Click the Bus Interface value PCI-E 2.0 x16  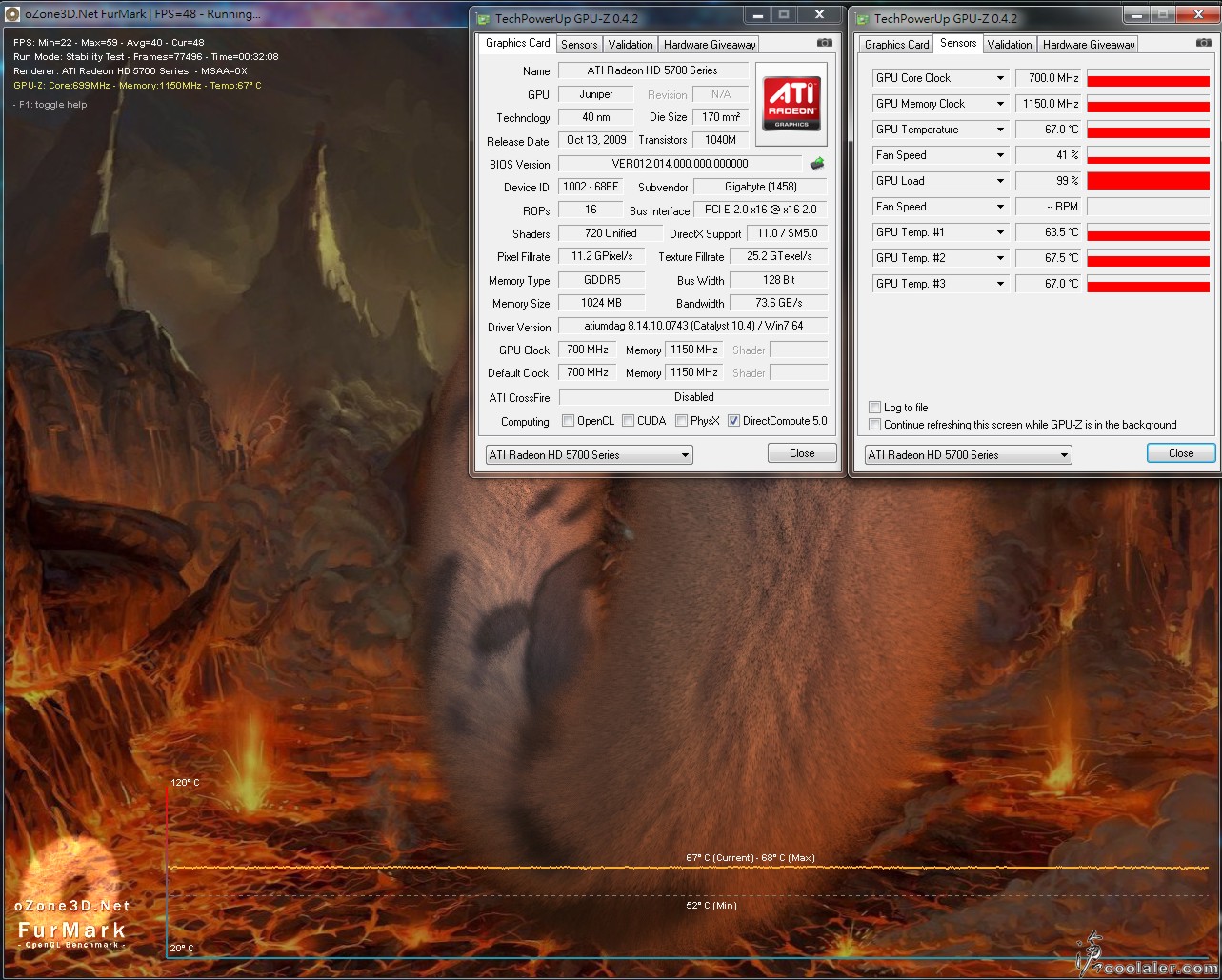(759, 210)
